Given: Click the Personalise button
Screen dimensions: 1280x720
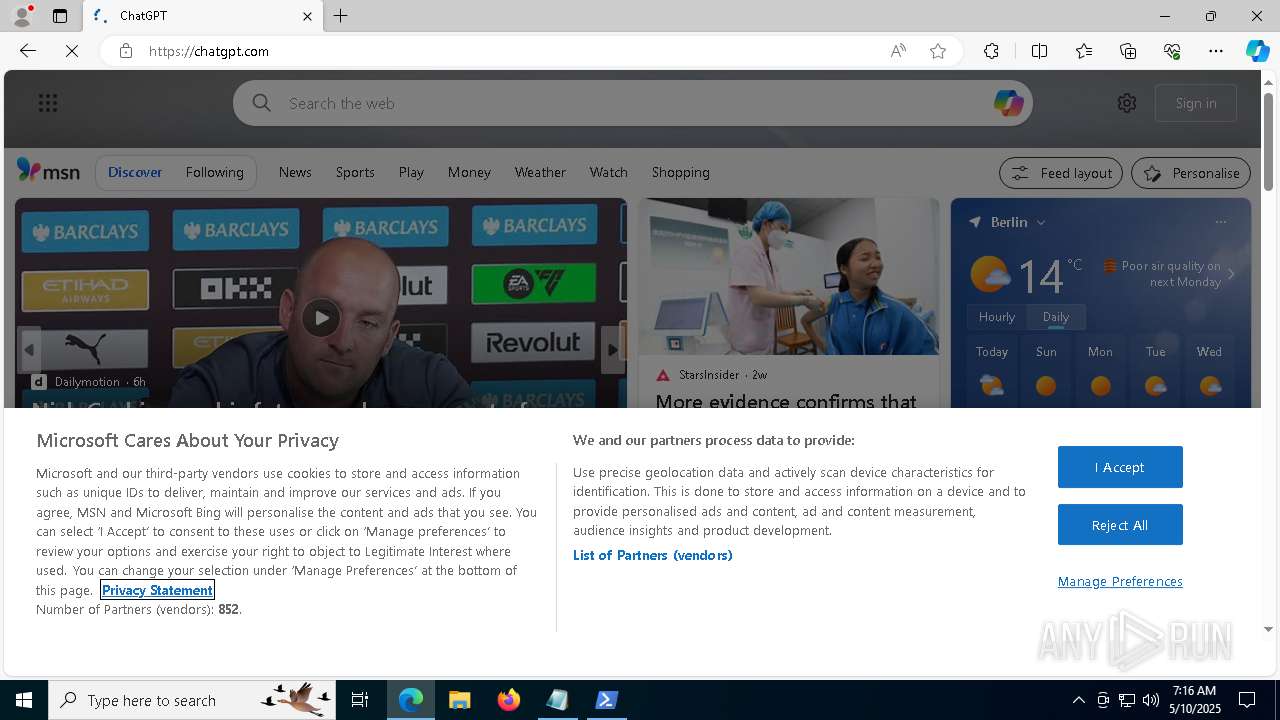Looking at the screenshot, I should [x=1191, y=173].
